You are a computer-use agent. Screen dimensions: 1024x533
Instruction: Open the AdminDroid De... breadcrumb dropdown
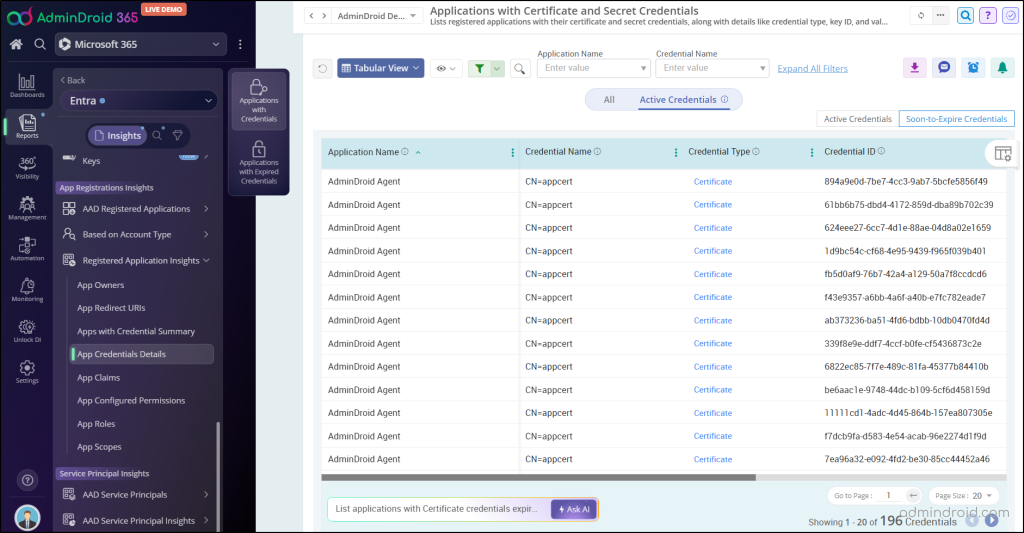coord(377,16)
